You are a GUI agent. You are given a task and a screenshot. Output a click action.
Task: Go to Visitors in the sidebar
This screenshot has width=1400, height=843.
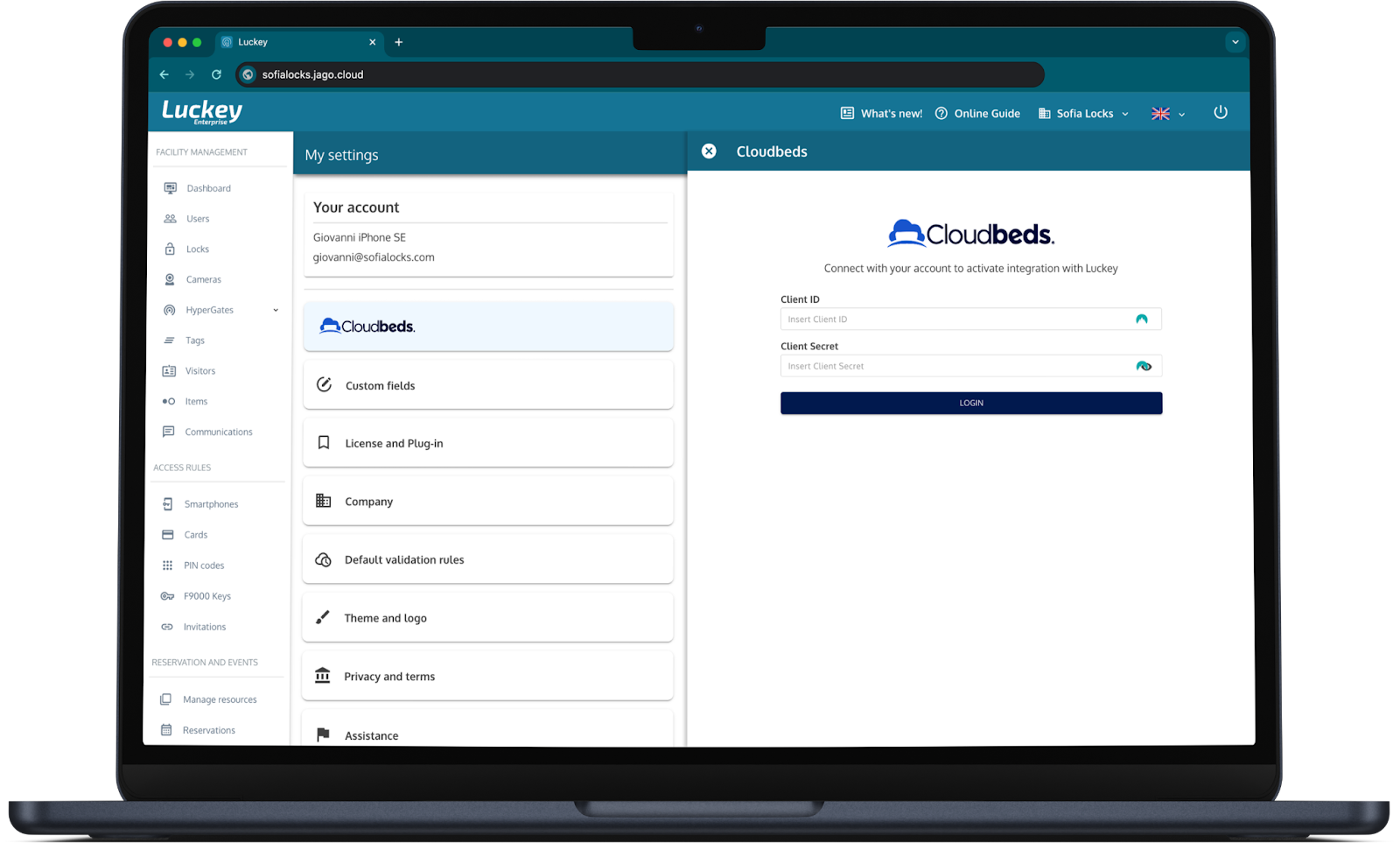pos(199,371)
